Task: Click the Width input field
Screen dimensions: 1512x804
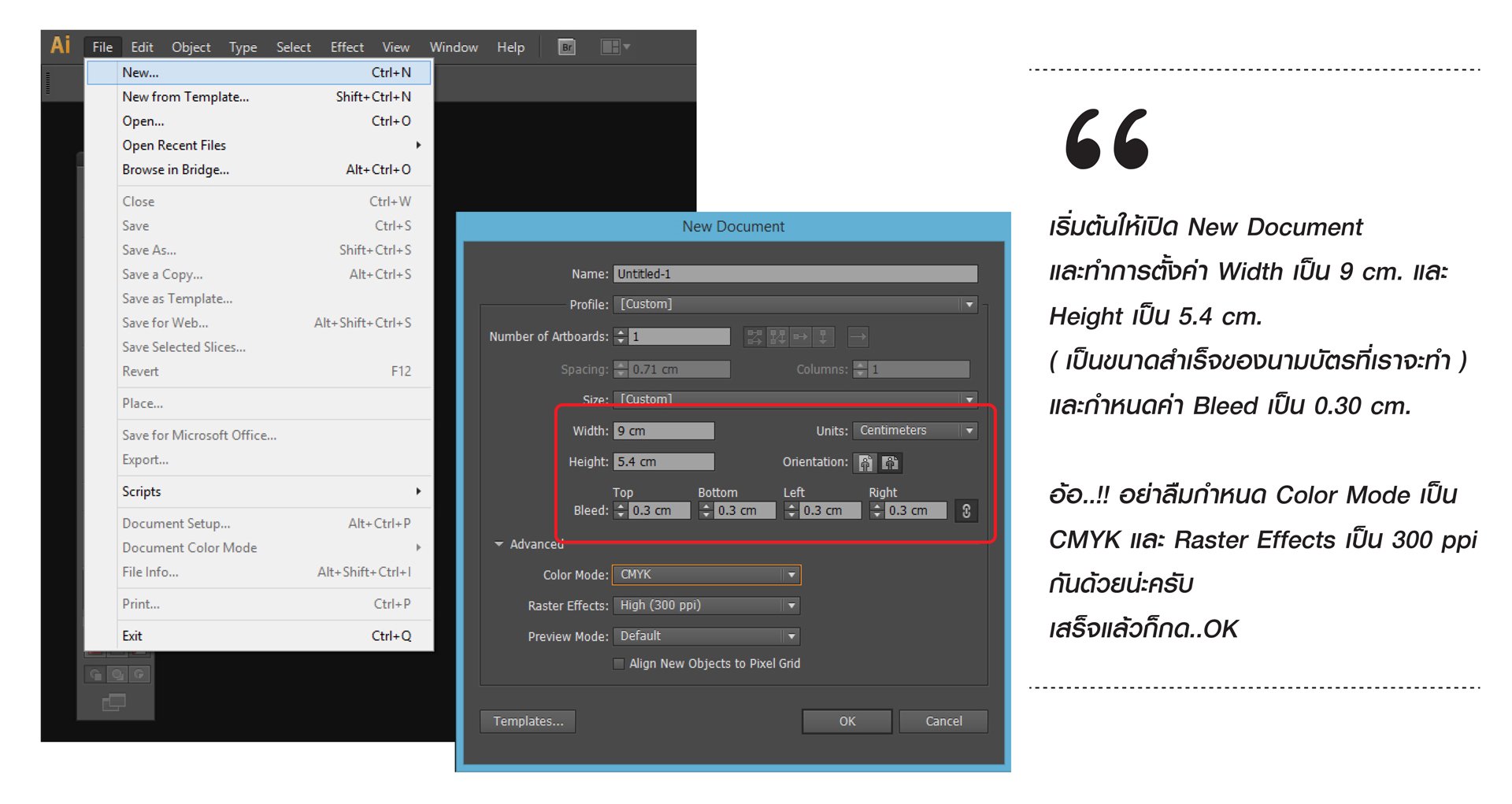Action: [664, 431]
